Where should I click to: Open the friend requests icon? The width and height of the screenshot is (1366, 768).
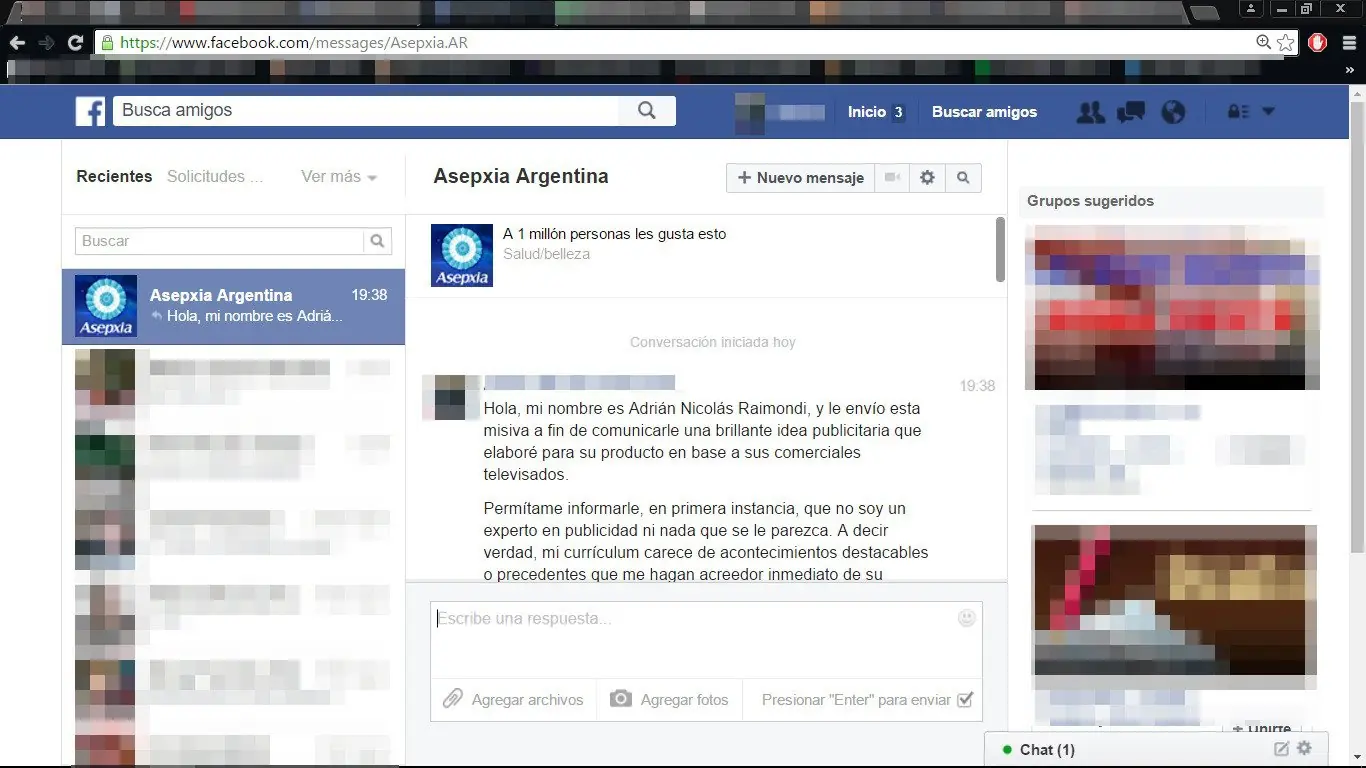tap(1090, 112)
